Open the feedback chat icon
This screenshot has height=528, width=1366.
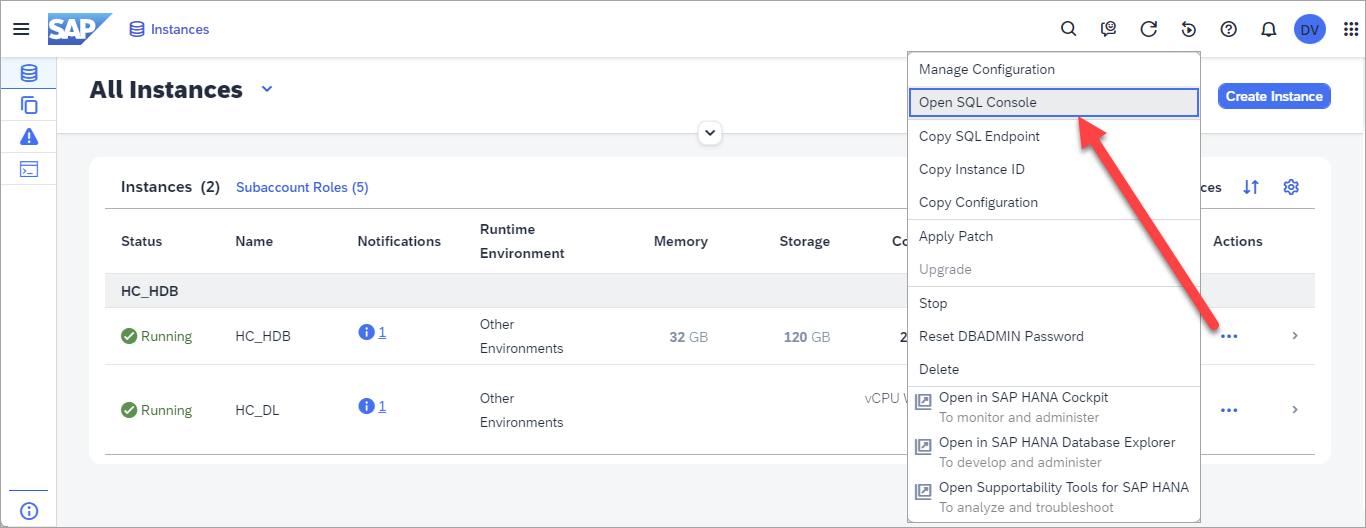pos(1108,29)
